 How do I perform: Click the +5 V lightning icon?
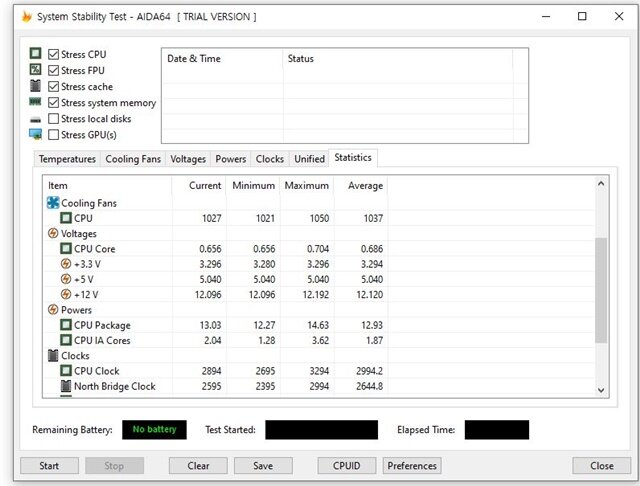click(x=66, y=279)
